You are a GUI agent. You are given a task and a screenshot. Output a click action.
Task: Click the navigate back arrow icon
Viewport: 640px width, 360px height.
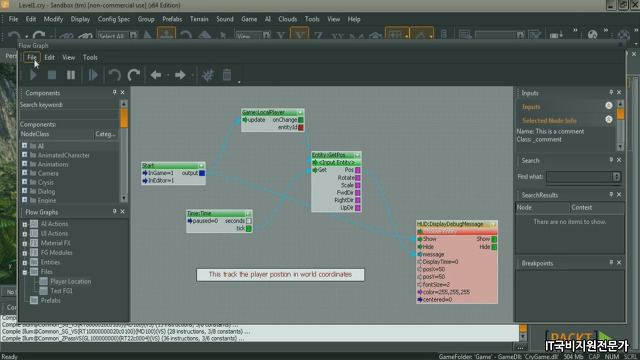[156, 75]
